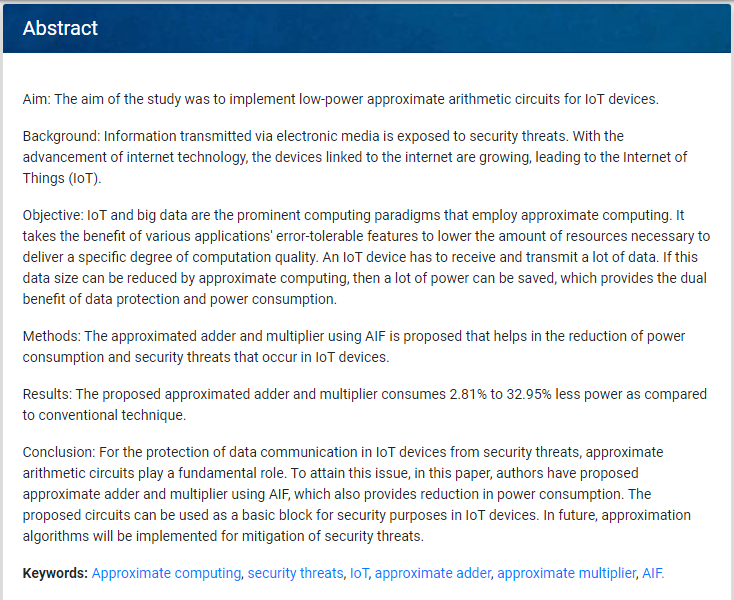Click the word Conclusion at paragraph start
The image size is (734, 600).
58,452
